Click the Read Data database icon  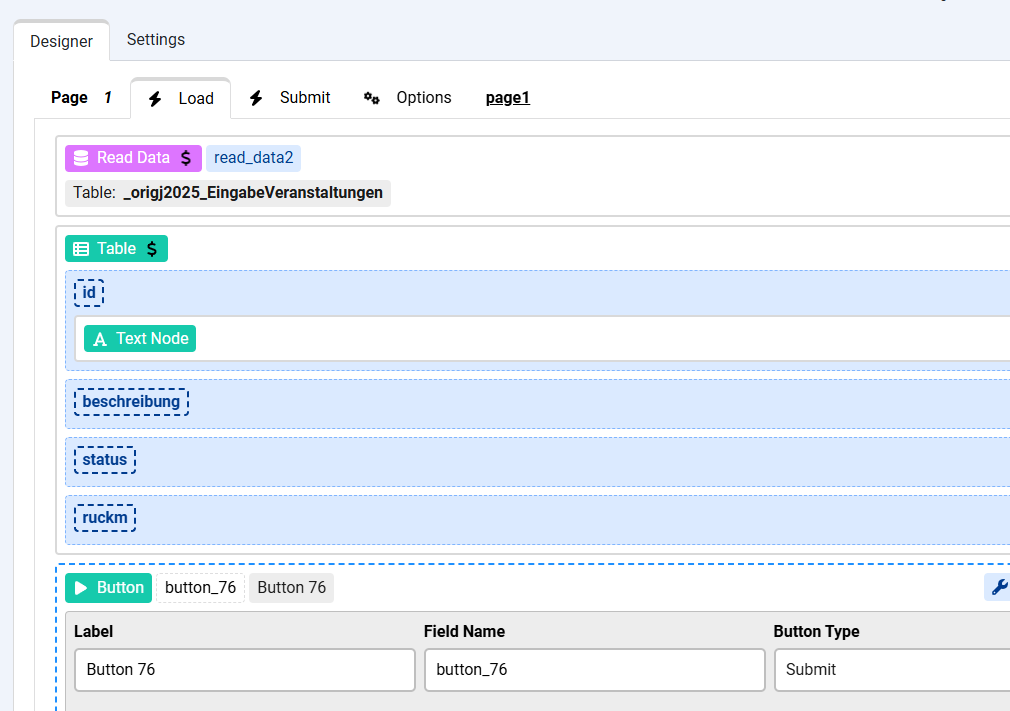(81, 158)
